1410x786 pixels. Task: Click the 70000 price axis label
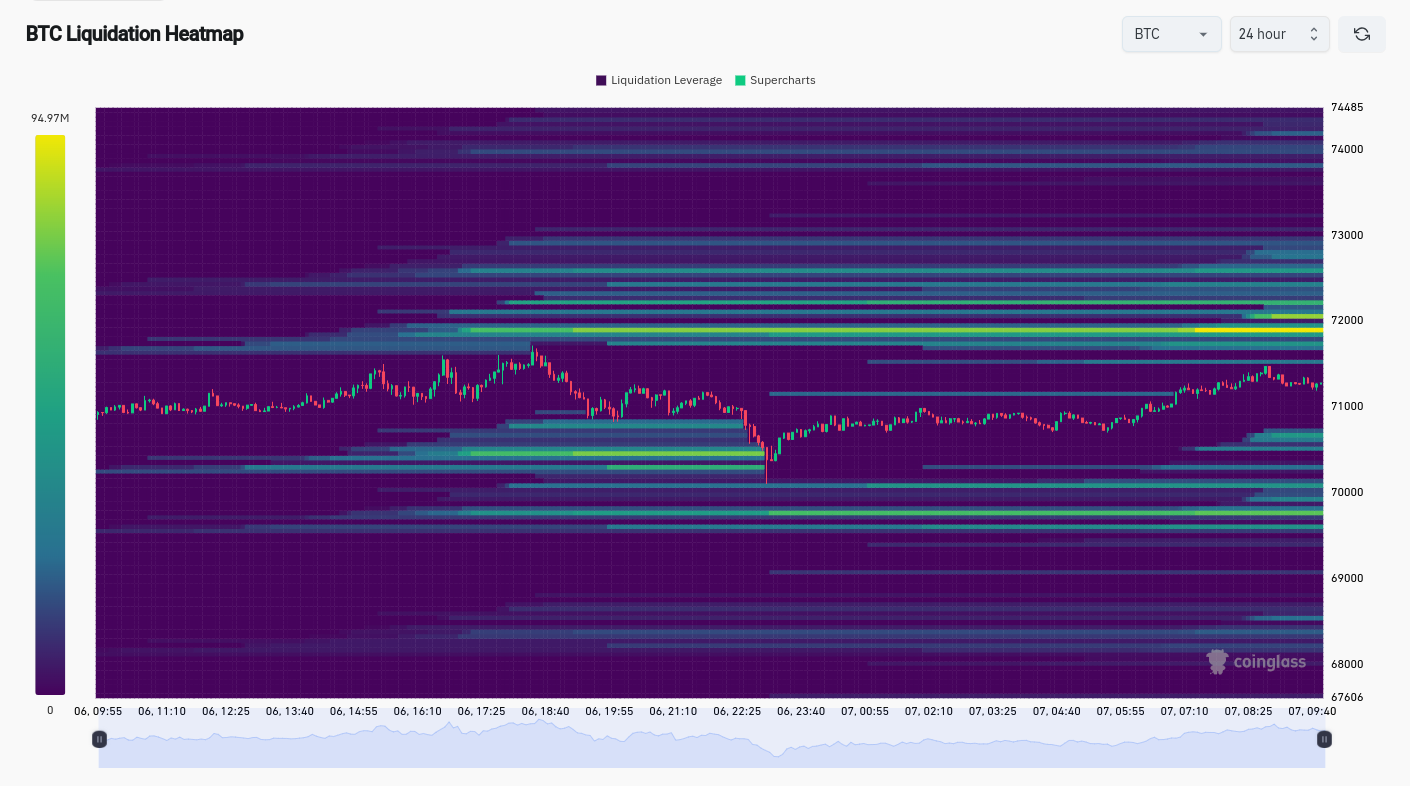(x=1347, y=492)
